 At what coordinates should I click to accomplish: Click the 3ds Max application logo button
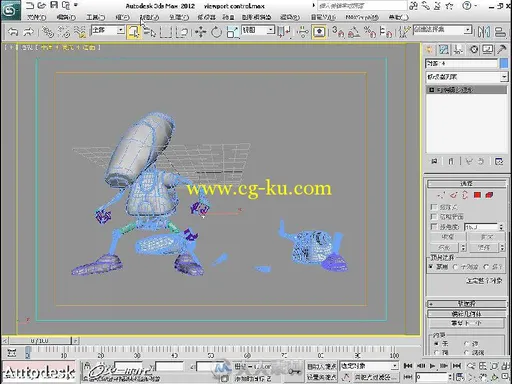click(x=10, y=11)
